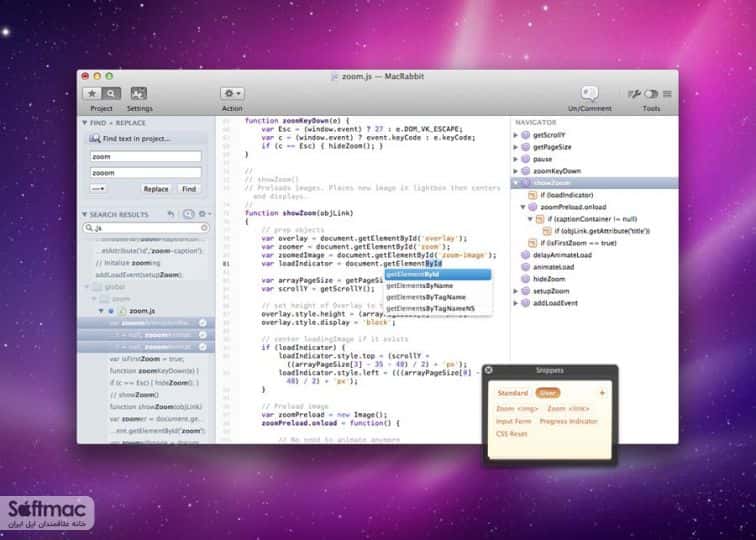This screenshot has width=756, height=540.
Task: Click the undo arrow in Search Results header
Action: tap(171, 214)
